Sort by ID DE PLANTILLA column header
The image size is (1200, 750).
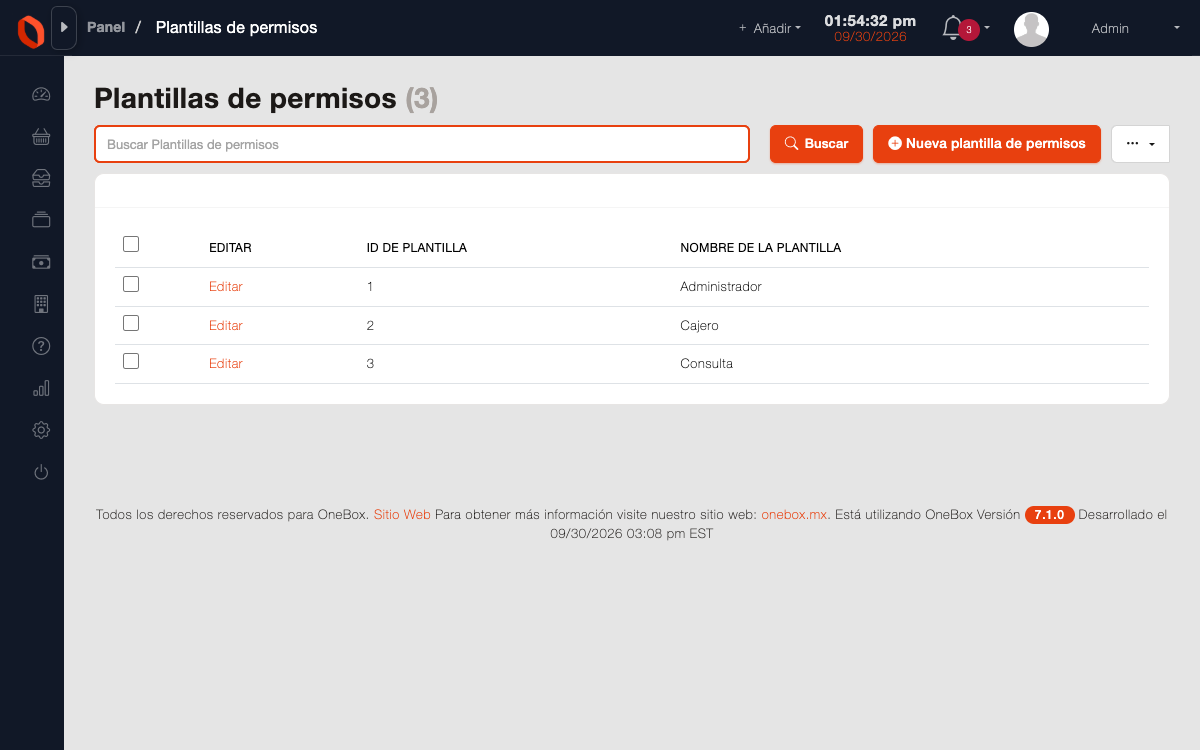(x=417, y=248)
